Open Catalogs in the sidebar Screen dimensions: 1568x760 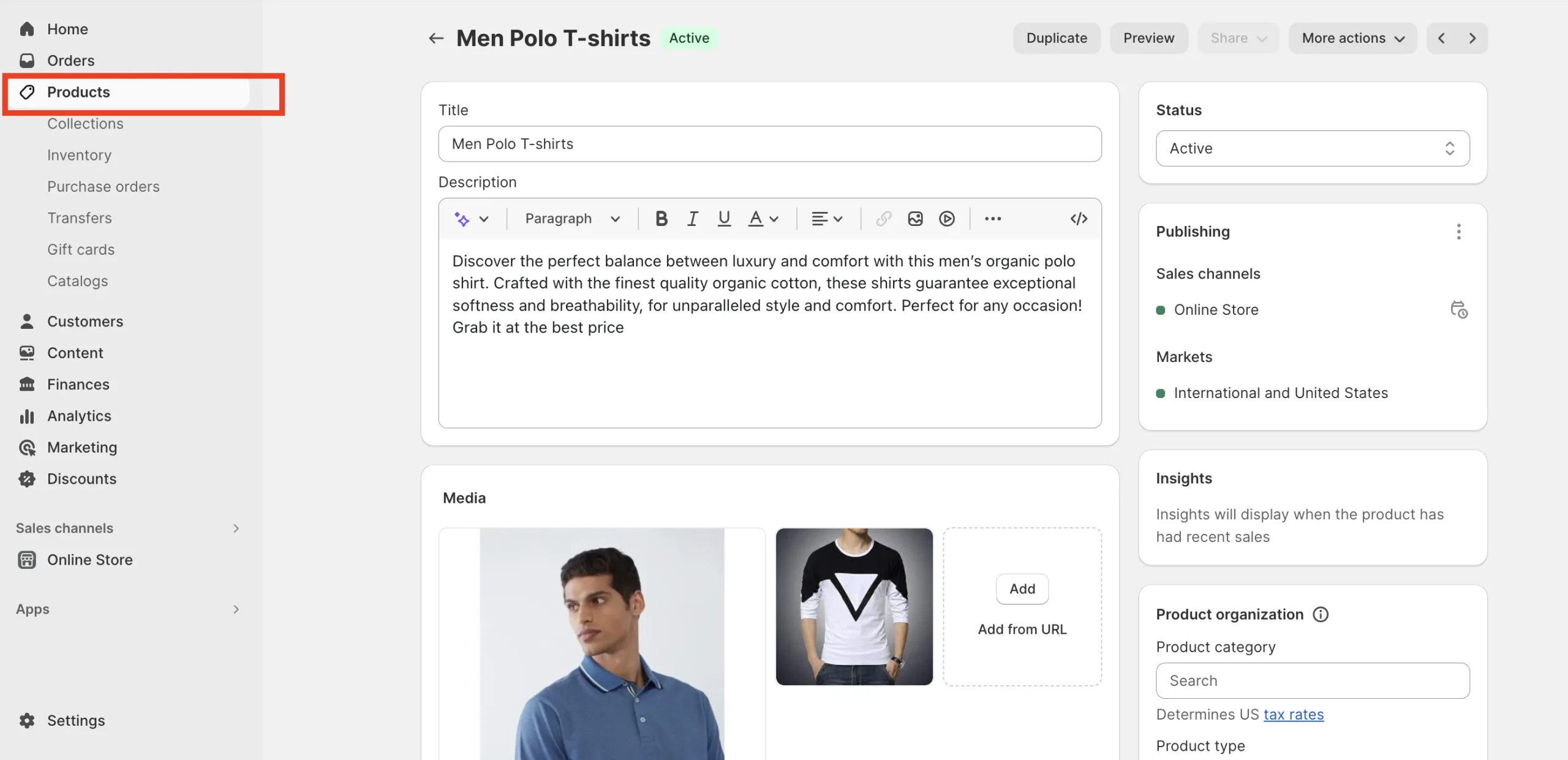tap(77, 280)
